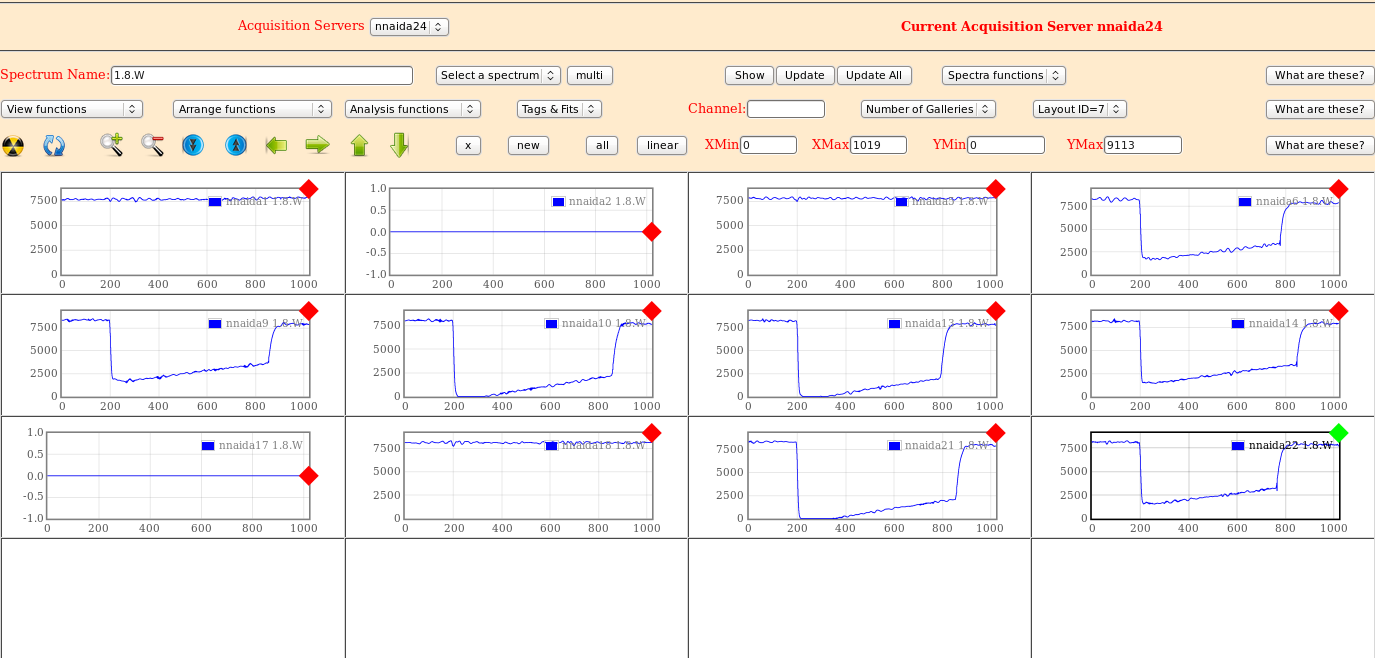1375x658 pixels.
Task: Toggle the red diamond on nnaida17 plot
Action: tap(309, 476)
